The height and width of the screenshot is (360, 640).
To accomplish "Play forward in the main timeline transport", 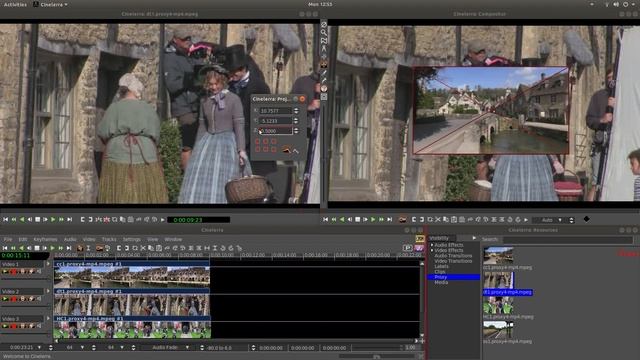I will (52, 248).
